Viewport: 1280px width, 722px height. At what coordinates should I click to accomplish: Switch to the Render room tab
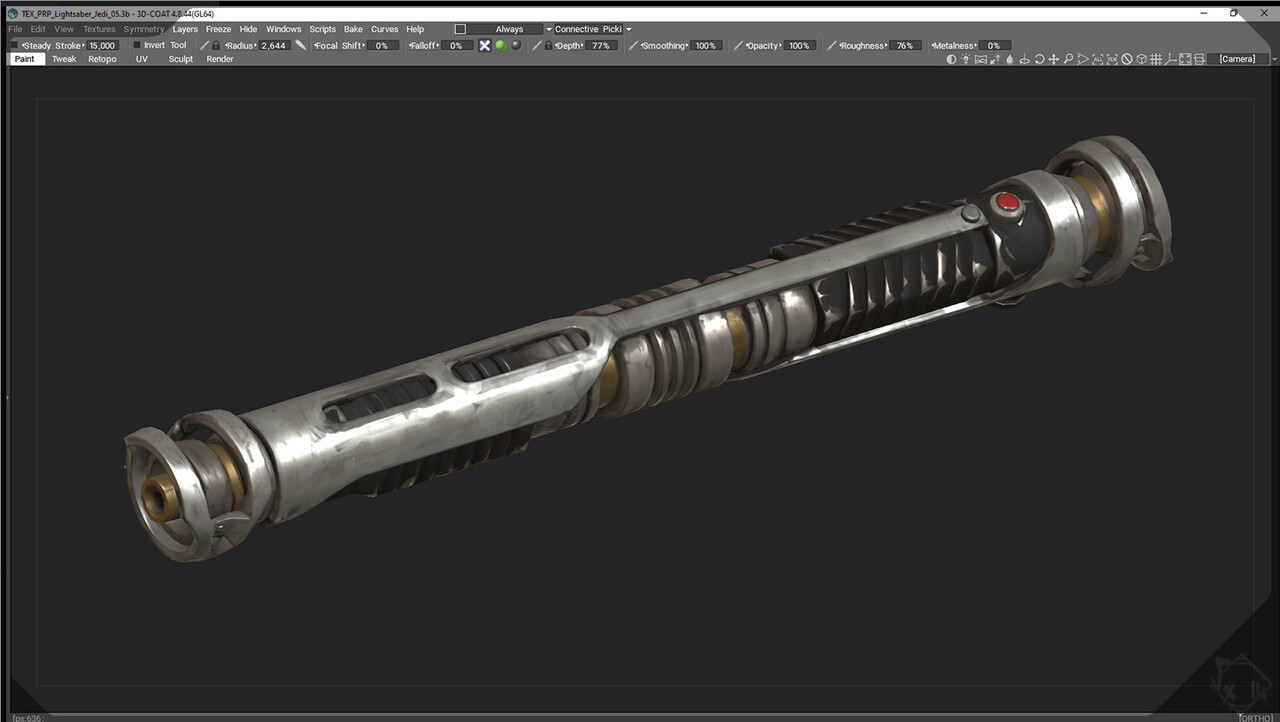point(220,59)
